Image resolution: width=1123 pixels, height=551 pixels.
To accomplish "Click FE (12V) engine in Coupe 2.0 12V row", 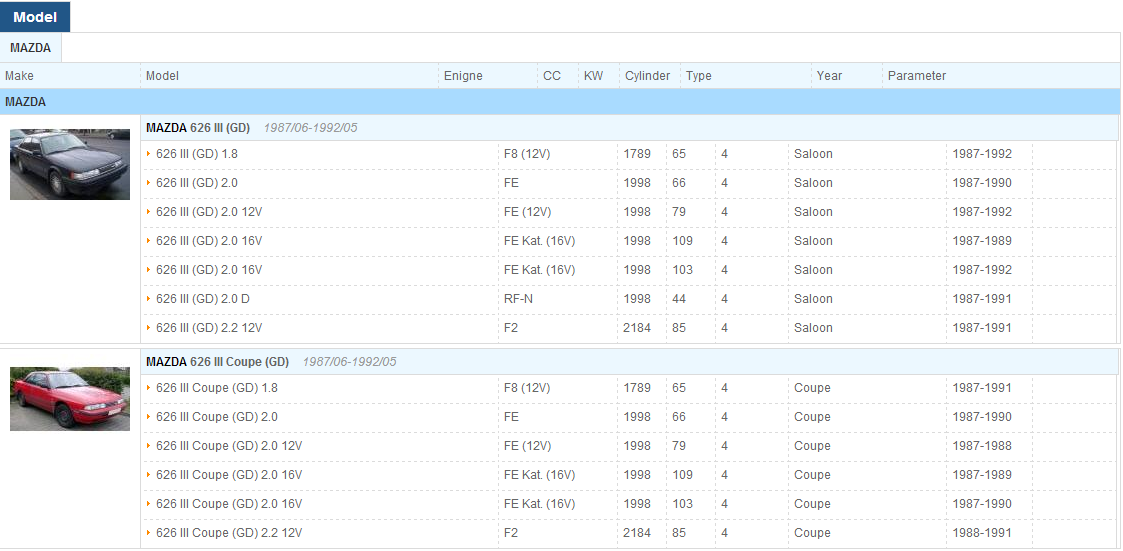I will (527, 446).
